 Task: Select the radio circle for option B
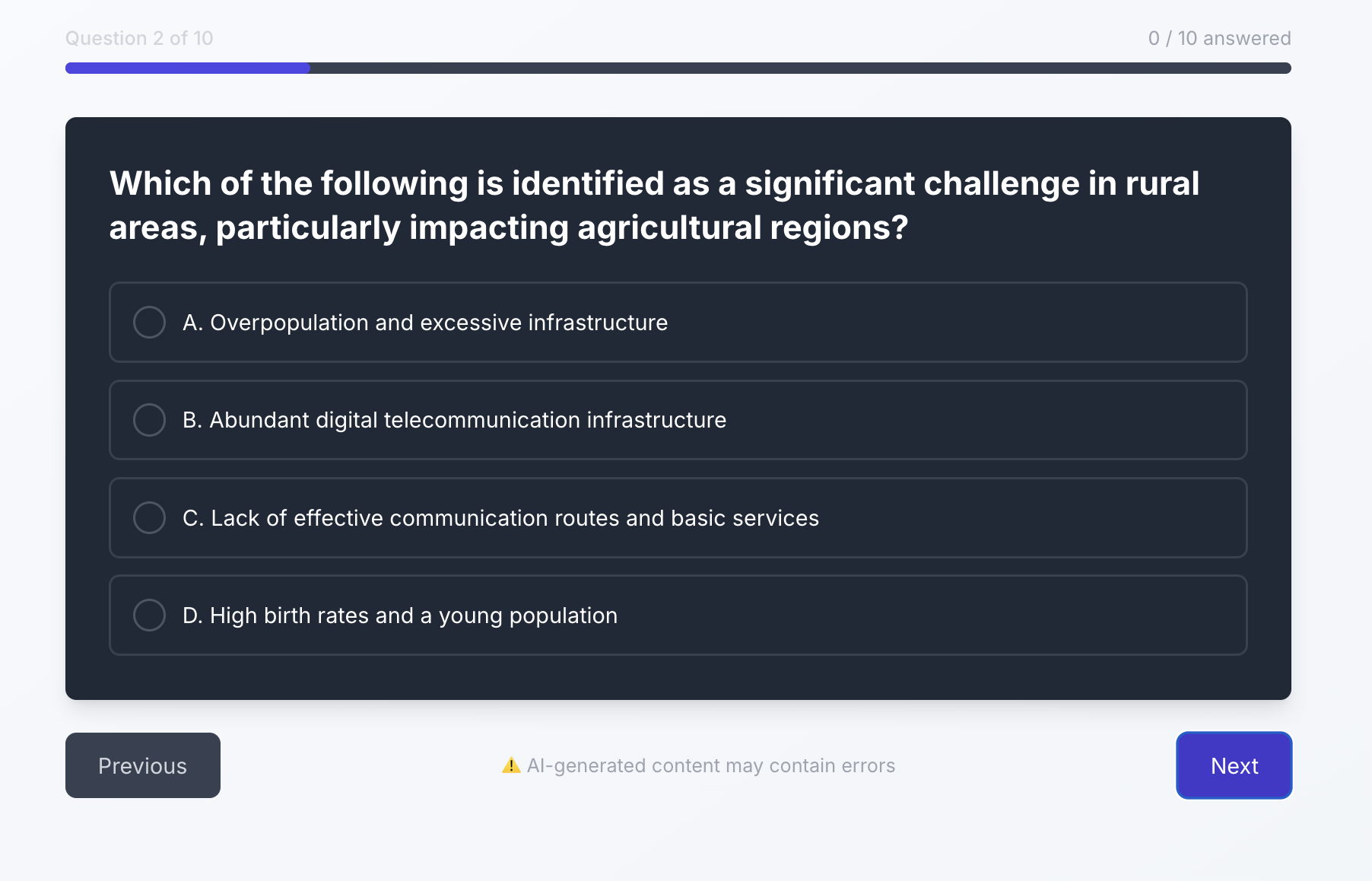(x=149, y=420)
